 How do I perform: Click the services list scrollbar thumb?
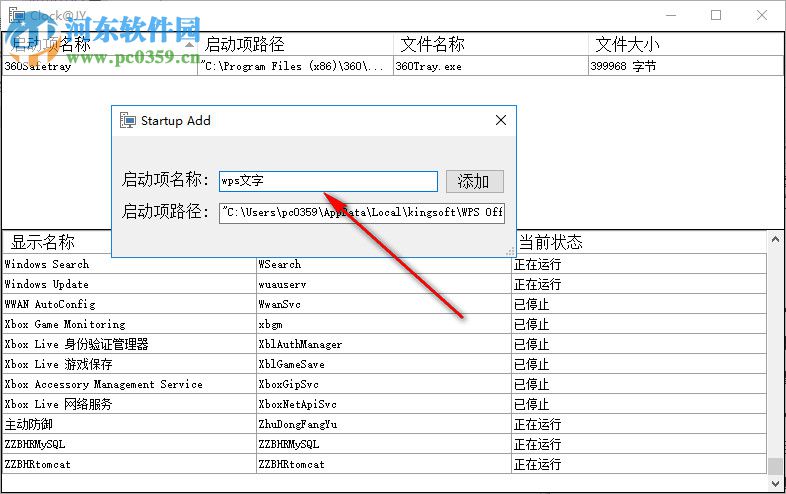tap(775, 466)
